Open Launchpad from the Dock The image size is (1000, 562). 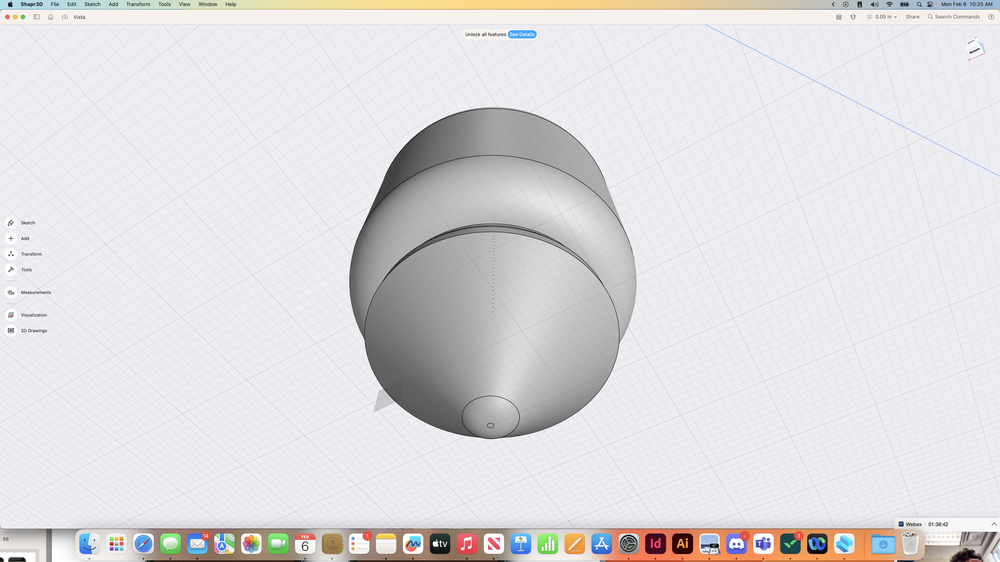tap(116, 544)
